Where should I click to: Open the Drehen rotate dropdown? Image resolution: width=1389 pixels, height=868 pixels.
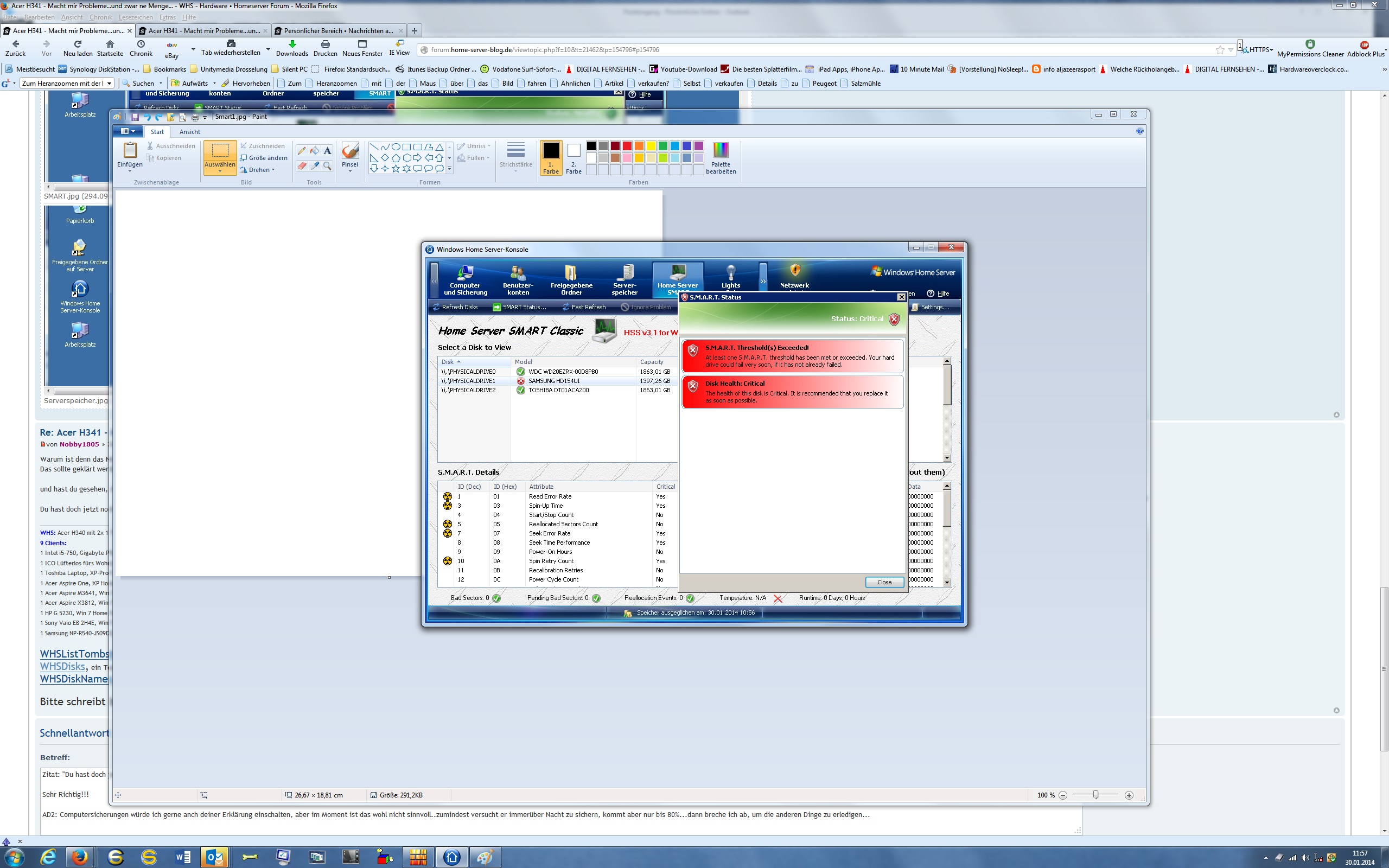pos(258,170)
